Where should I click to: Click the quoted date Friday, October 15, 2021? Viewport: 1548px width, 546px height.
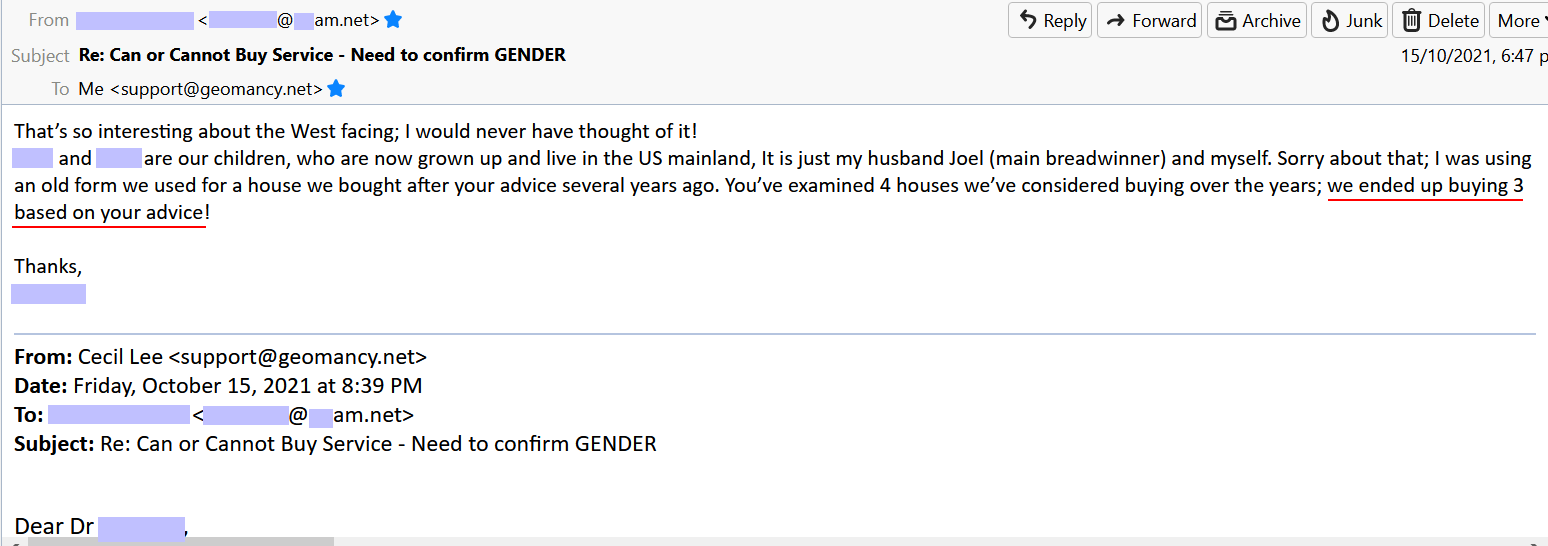pyautogui.click(x=247, y=386)
